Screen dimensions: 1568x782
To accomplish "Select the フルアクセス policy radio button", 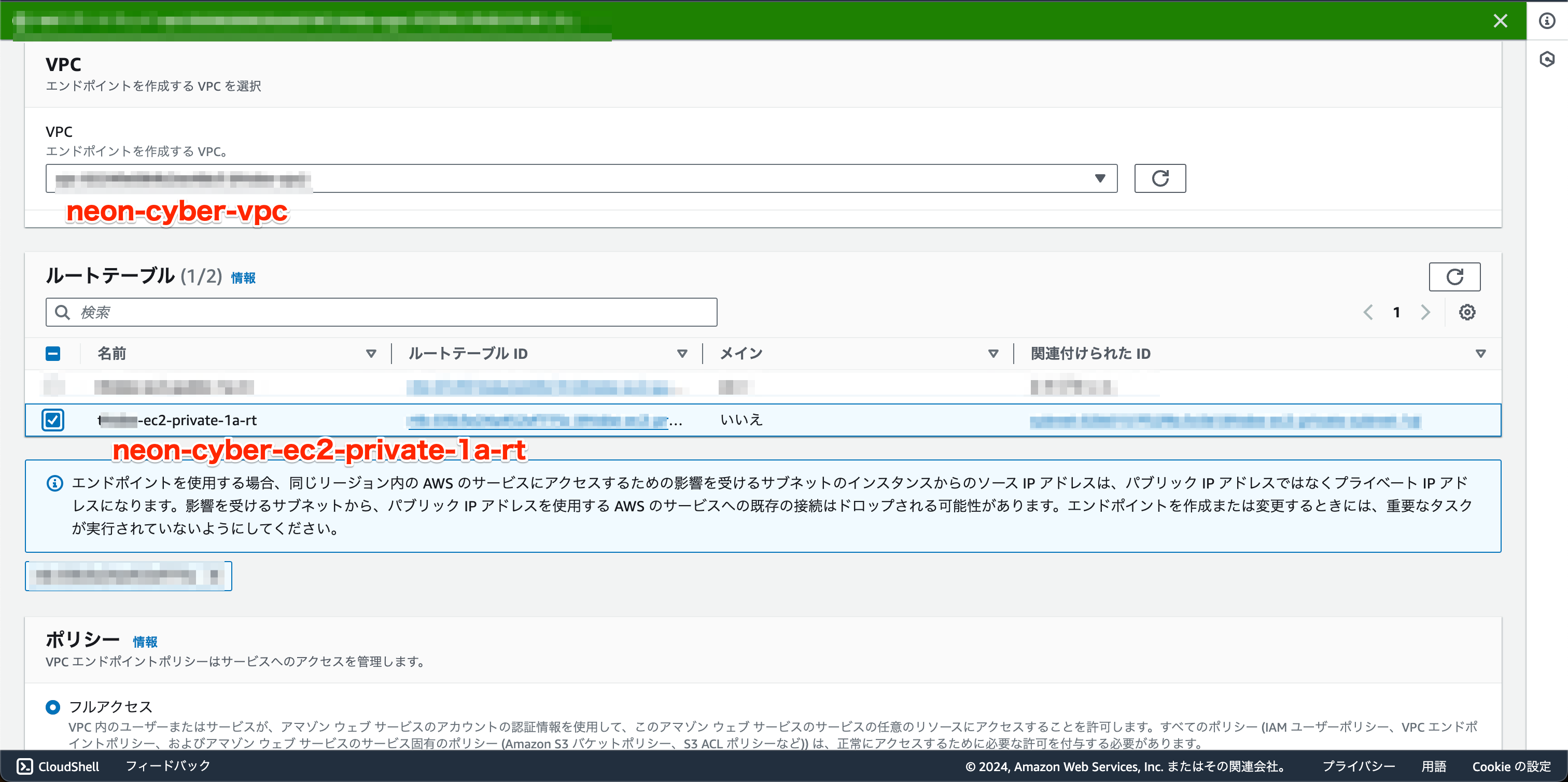I will tap(53, 707).
